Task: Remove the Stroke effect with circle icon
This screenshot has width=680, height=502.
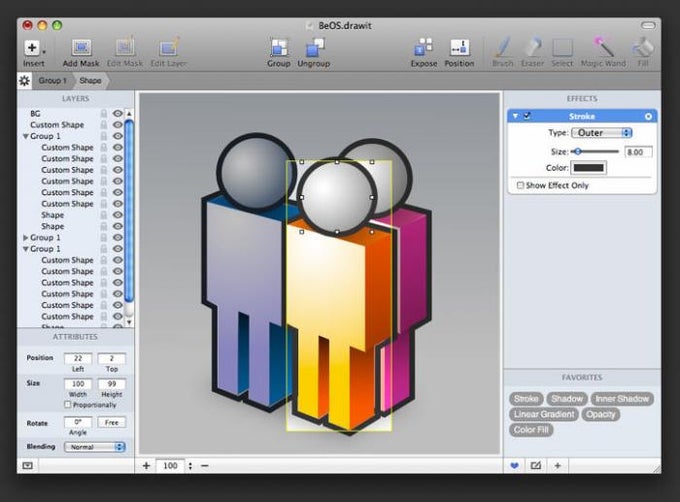Action: click(648, 116)
